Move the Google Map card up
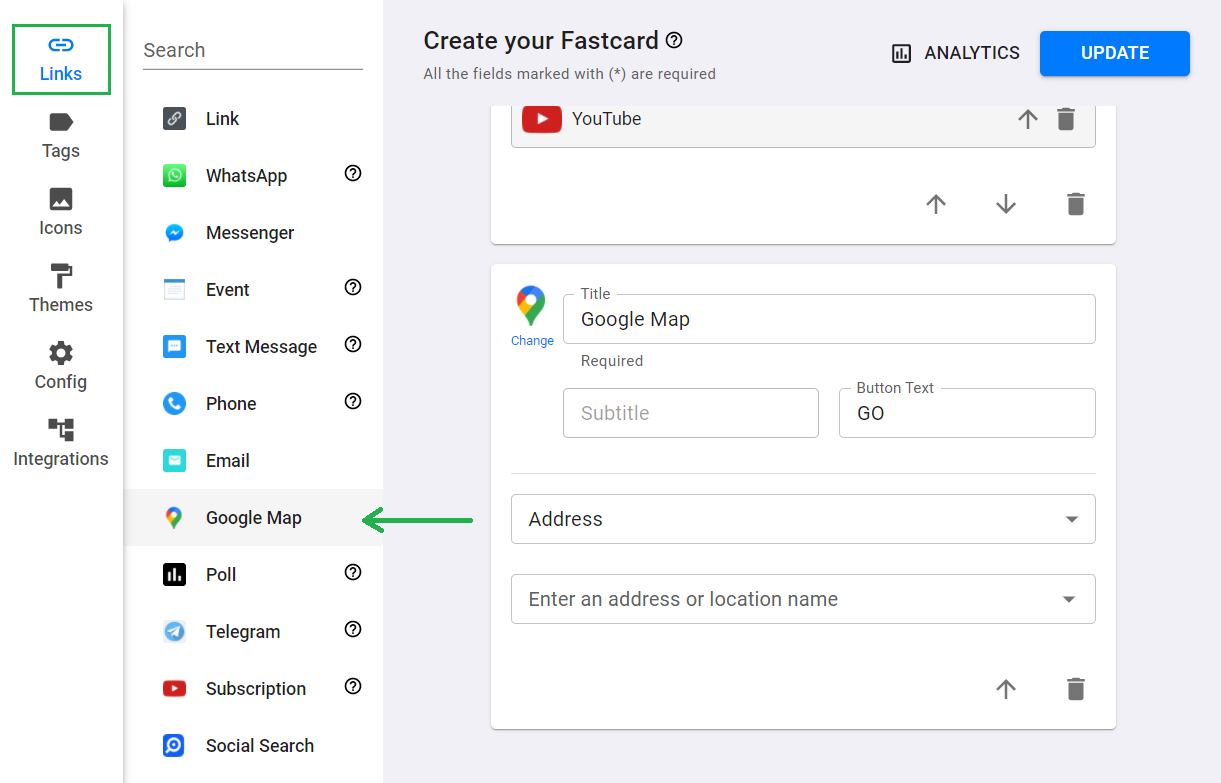The image size is (1221, 783). click(1006, 689)
